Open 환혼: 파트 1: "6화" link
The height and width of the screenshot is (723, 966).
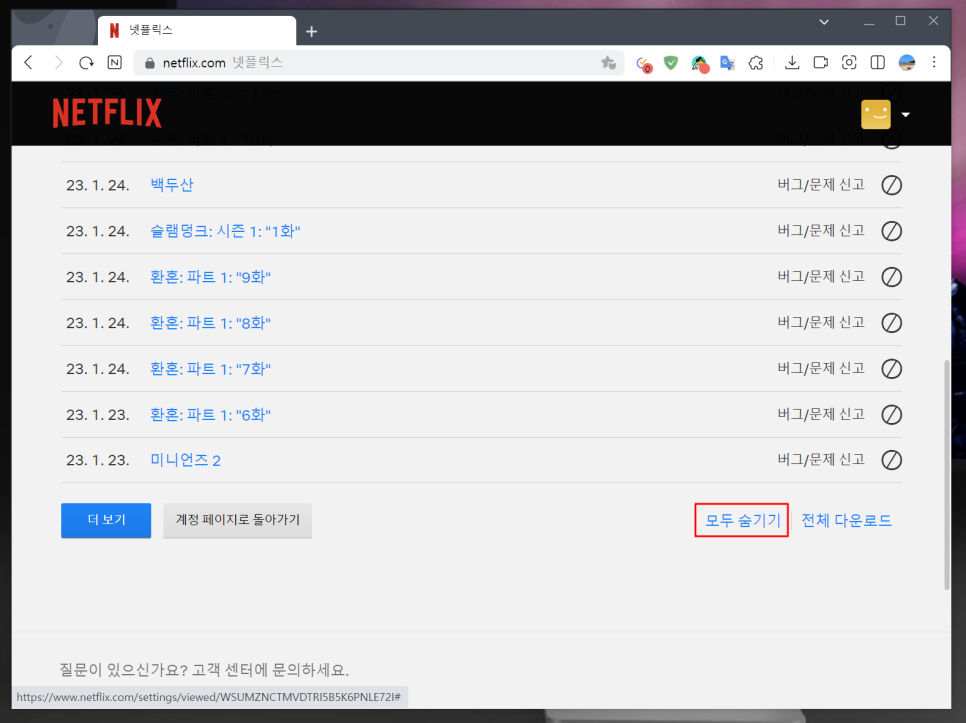[210, 414]
